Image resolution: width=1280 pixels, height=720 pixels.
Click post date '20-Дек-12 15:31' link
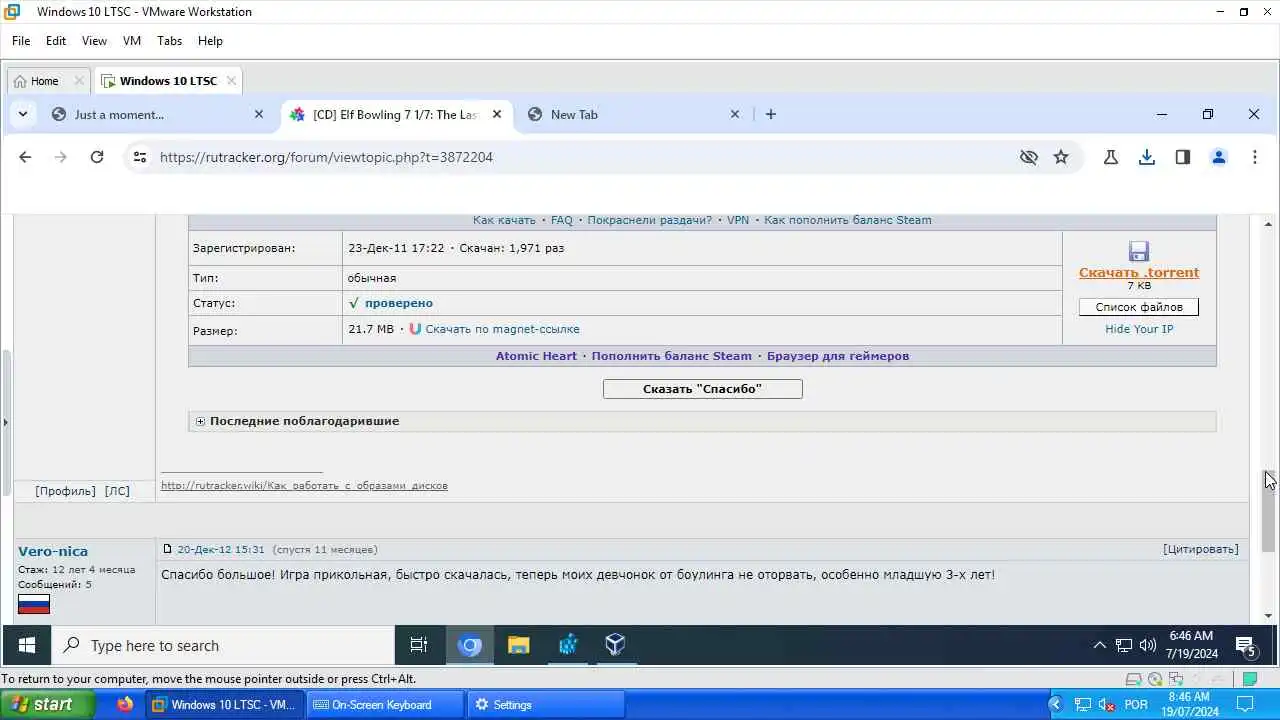[221, 549]
